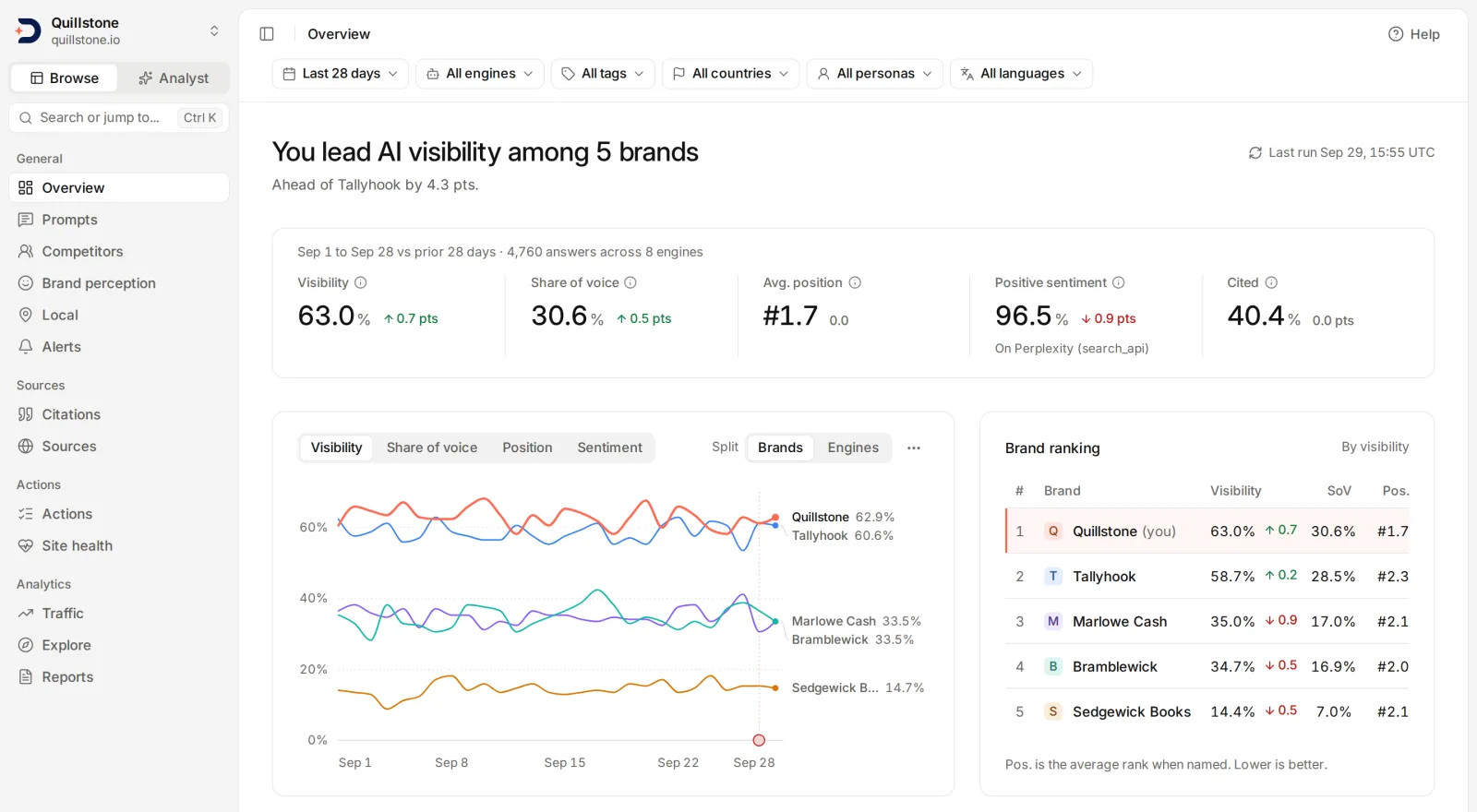
Task: Switch to Analyst mode
Action: [x=174, y=78]
